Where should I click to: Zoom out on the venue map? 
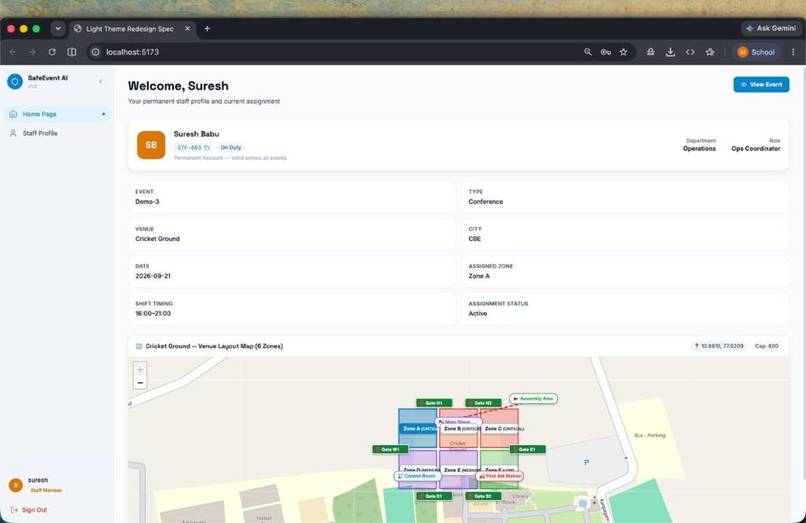pos(140,383)
